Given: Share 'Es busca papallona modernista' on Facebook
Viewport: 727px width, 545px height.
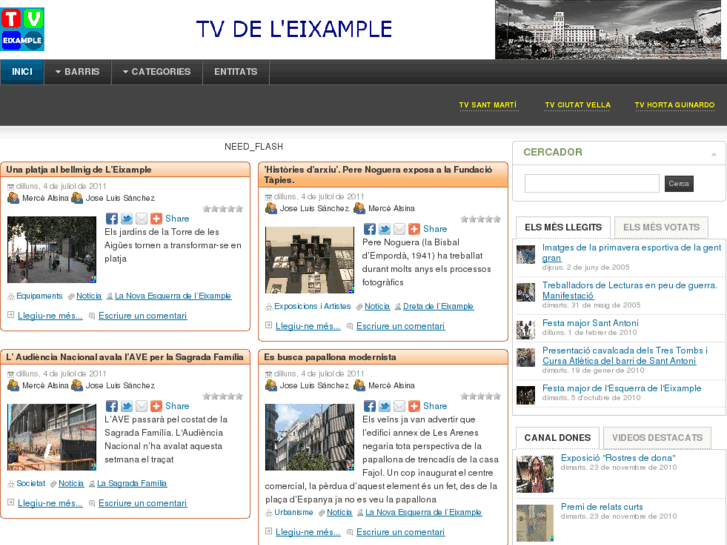Looking at the screenshot, I should tap(370, 406).
